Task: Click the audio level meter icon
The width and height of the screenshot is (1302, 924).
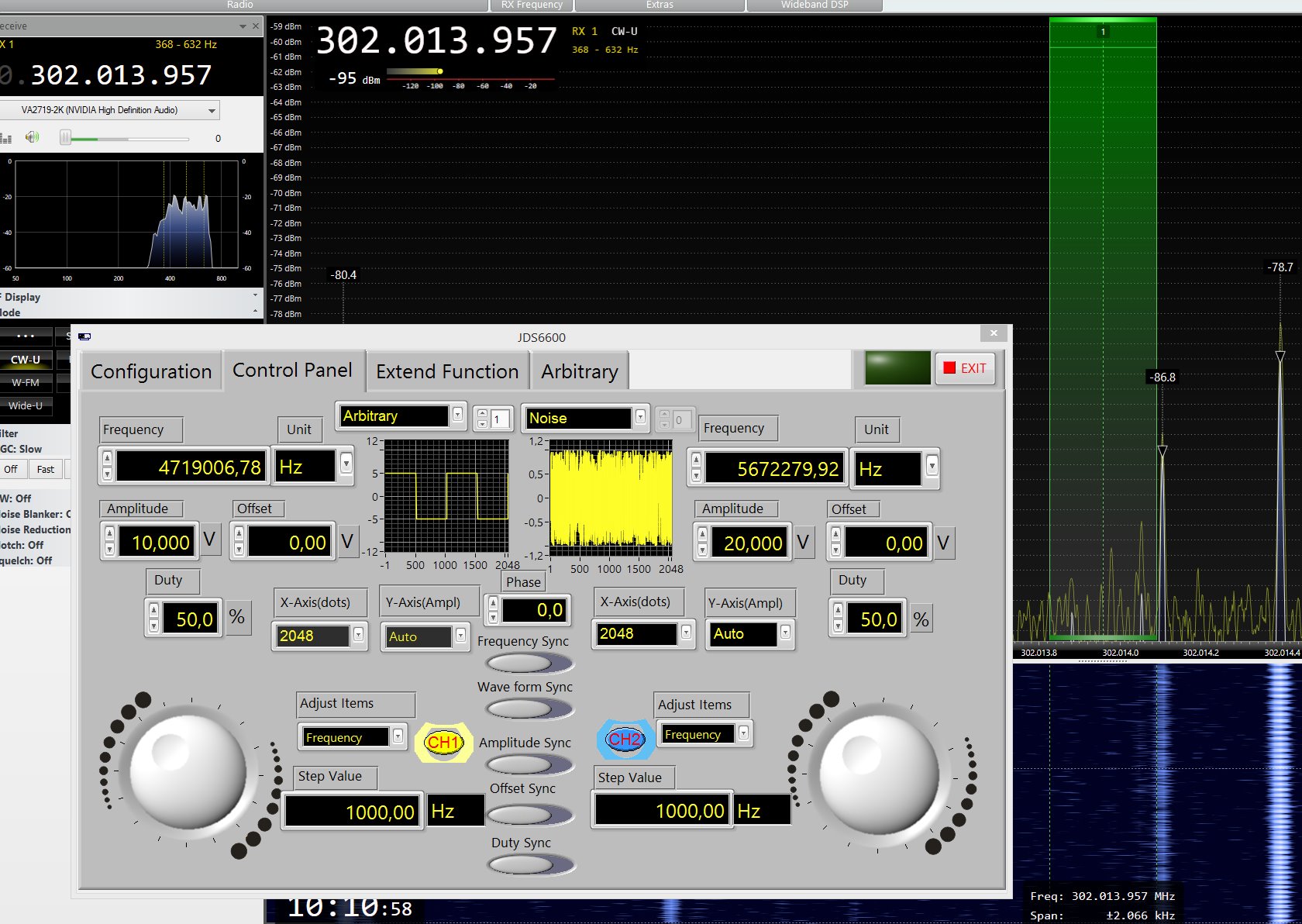Action: [x=6, y=139]
